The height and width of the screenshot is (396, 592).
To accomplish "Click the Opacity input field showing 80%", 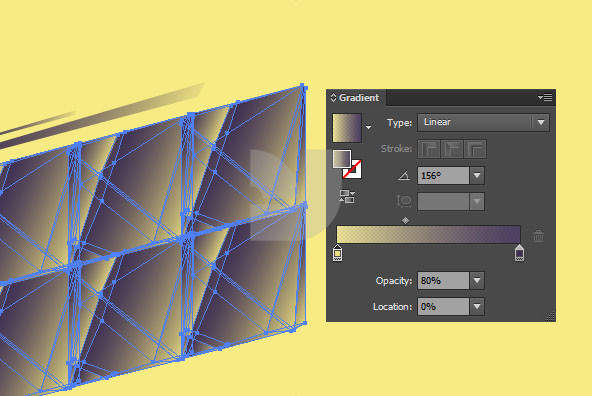I will pos(443,280).
